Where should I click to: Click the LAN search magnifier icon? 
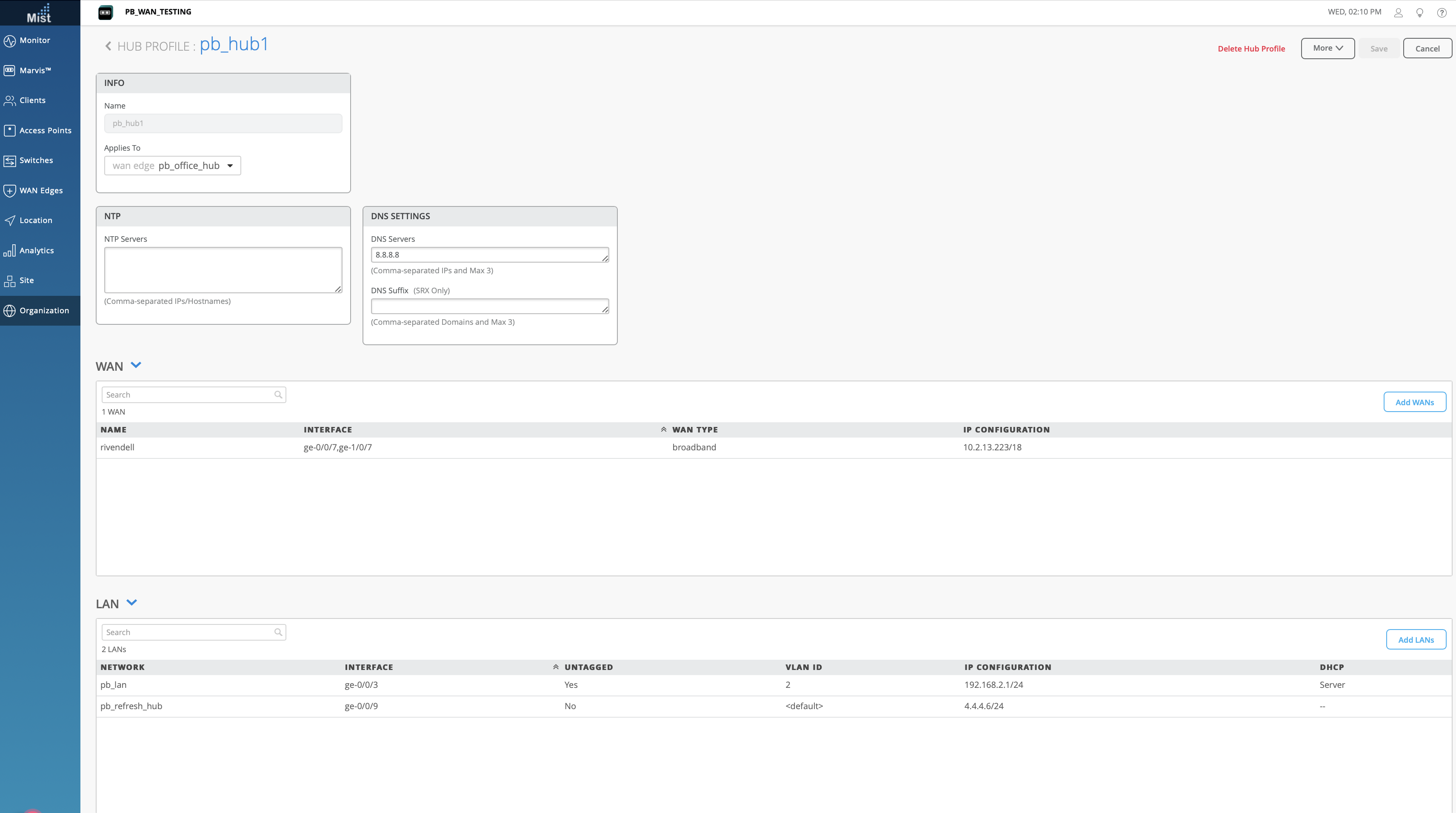[278, 632]
